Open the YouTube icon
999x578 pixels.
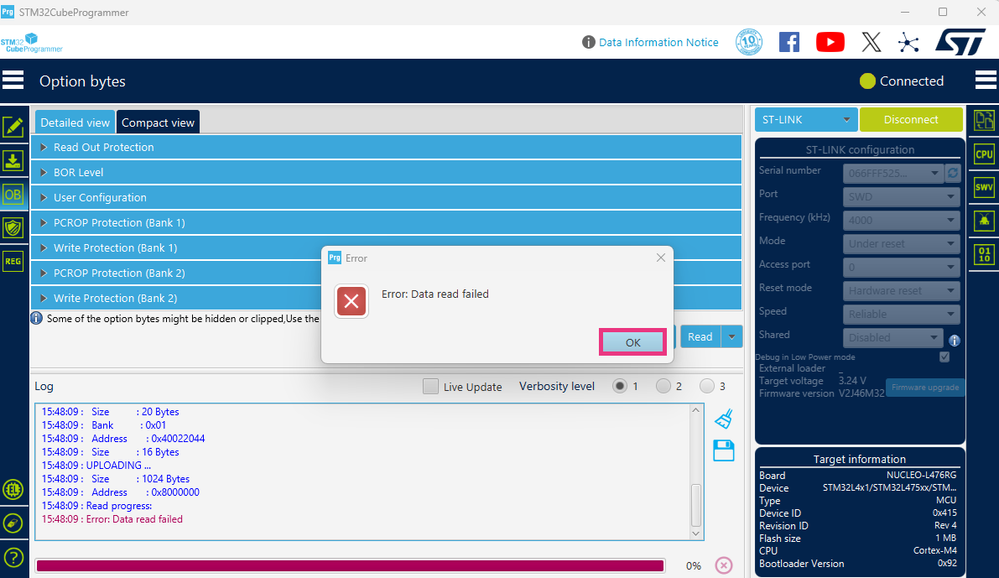click(830, 42)
